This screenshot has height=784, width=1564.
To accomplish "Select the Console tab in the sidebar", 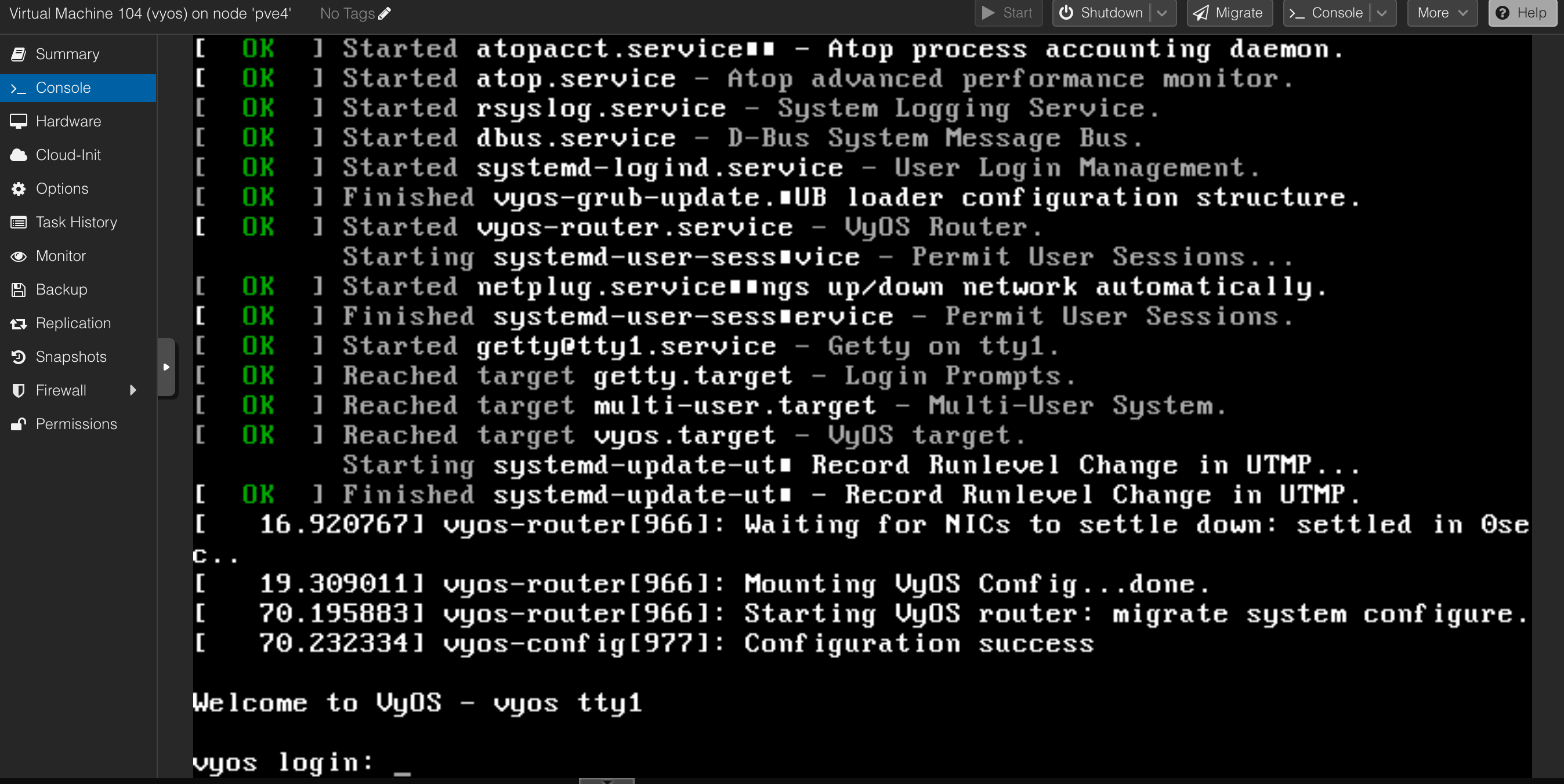I will pyautogui.click(x=63, y=88).
